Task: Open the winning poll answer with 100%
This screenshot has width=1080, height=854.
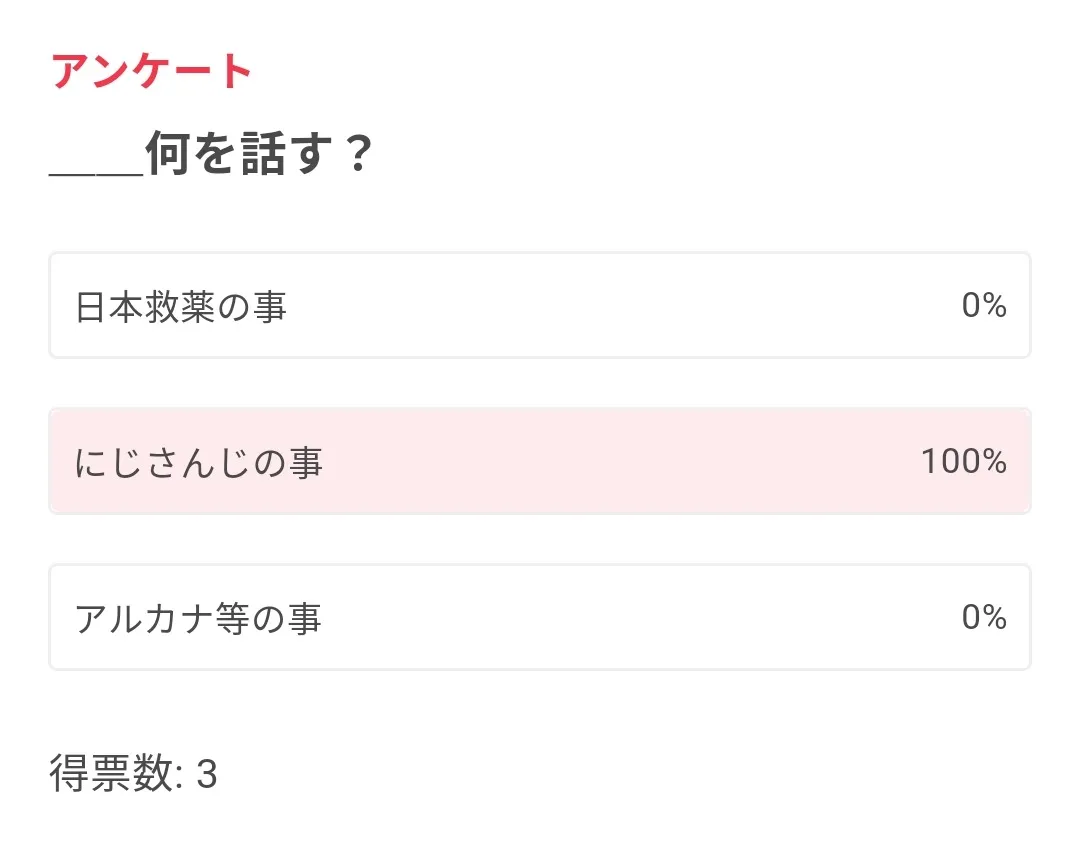Action: [x=539, y=461]
